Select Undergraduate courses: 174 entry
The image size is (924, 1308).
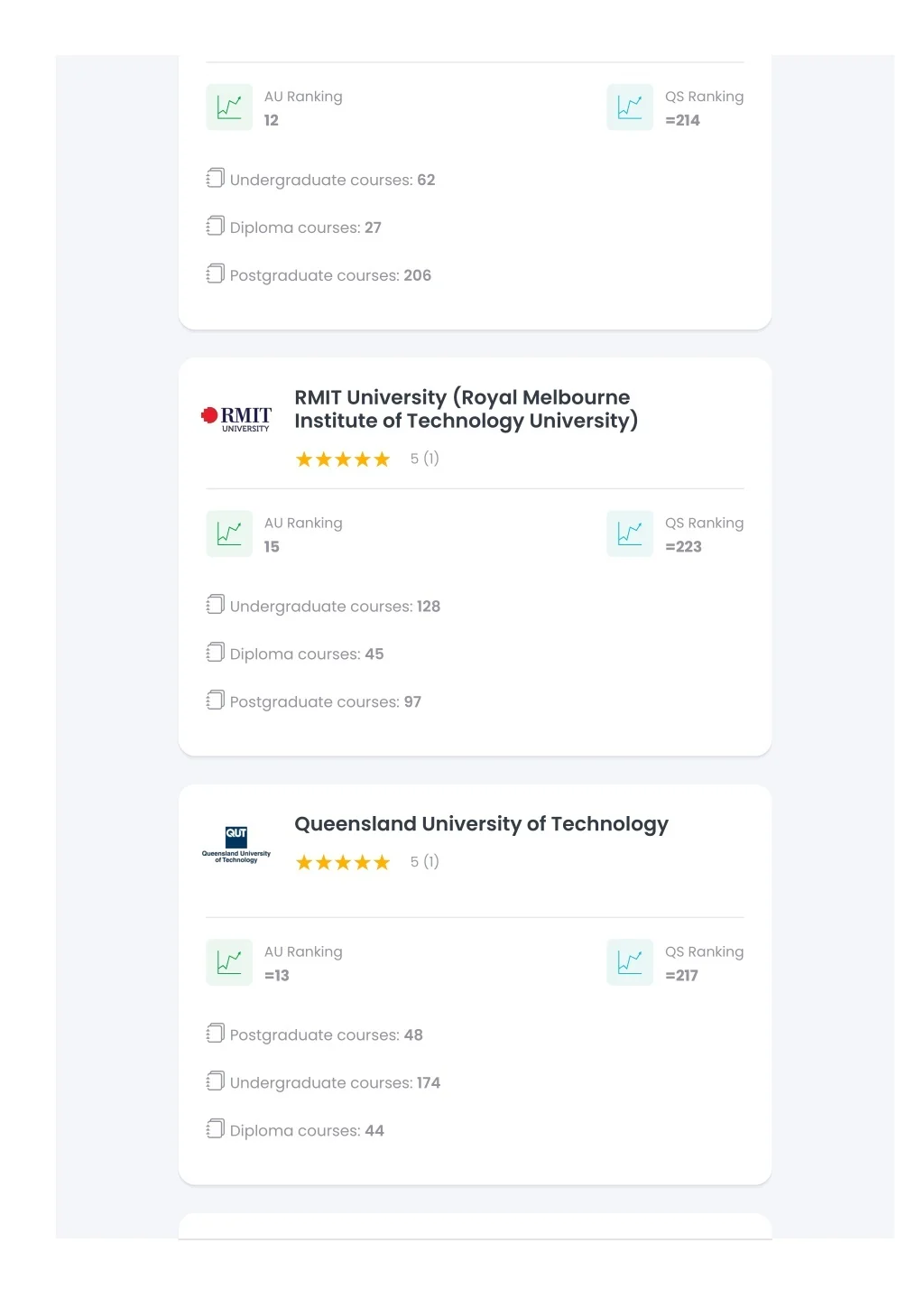(x=323, y=1082)
